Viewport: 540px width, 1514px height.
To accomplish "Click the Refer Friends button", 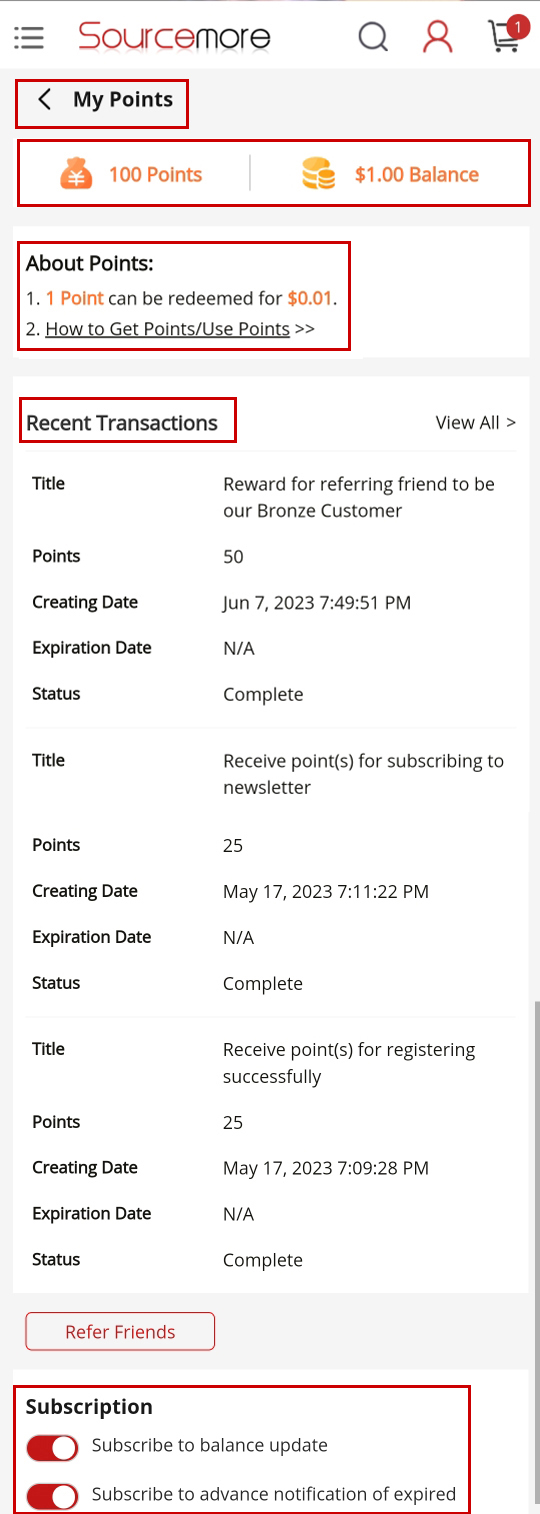I will [120, 1331].
